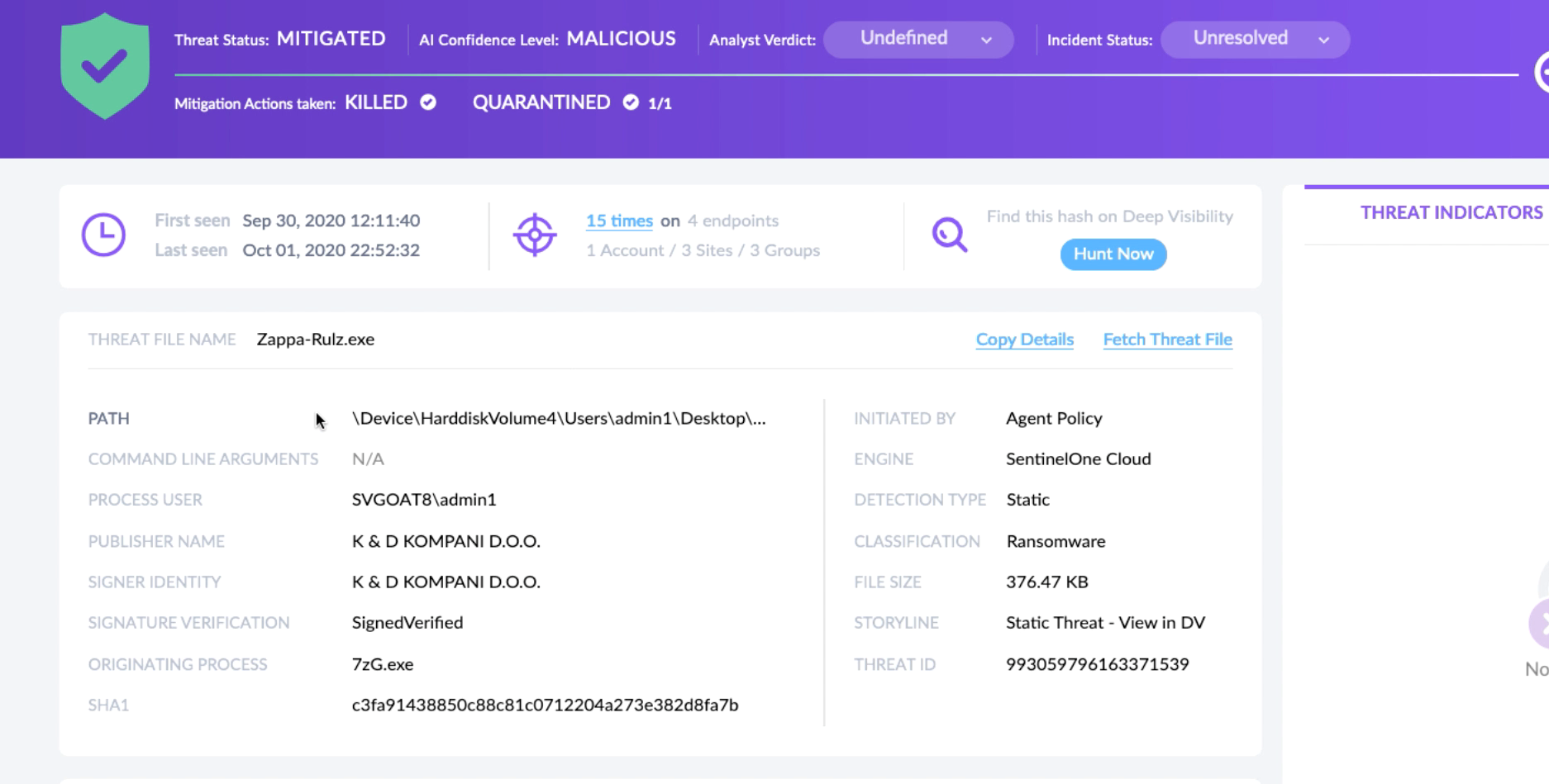Click the clock icon beside First seen dates

(x=103, y=234)
